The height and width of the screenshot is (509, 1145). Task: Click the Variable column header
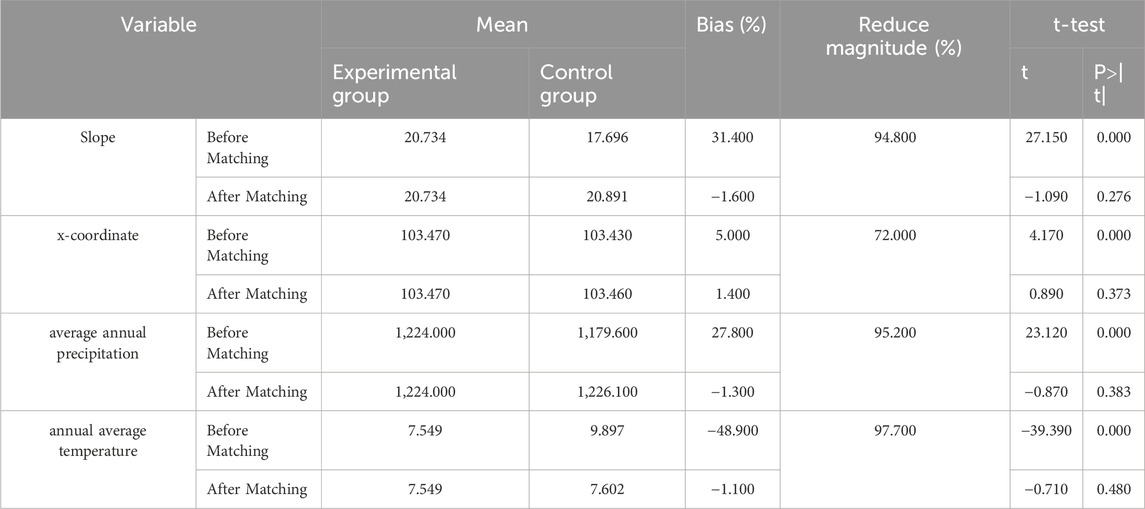click(x=159, y=25)
